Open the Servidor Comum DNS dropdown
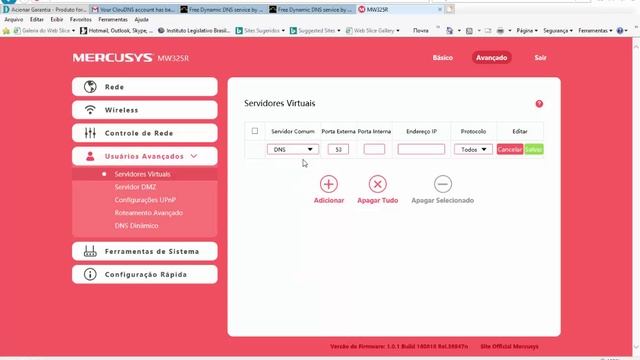The width and height of the screenshot is (640, 360). pyautogui.click(x=293, y=149)
